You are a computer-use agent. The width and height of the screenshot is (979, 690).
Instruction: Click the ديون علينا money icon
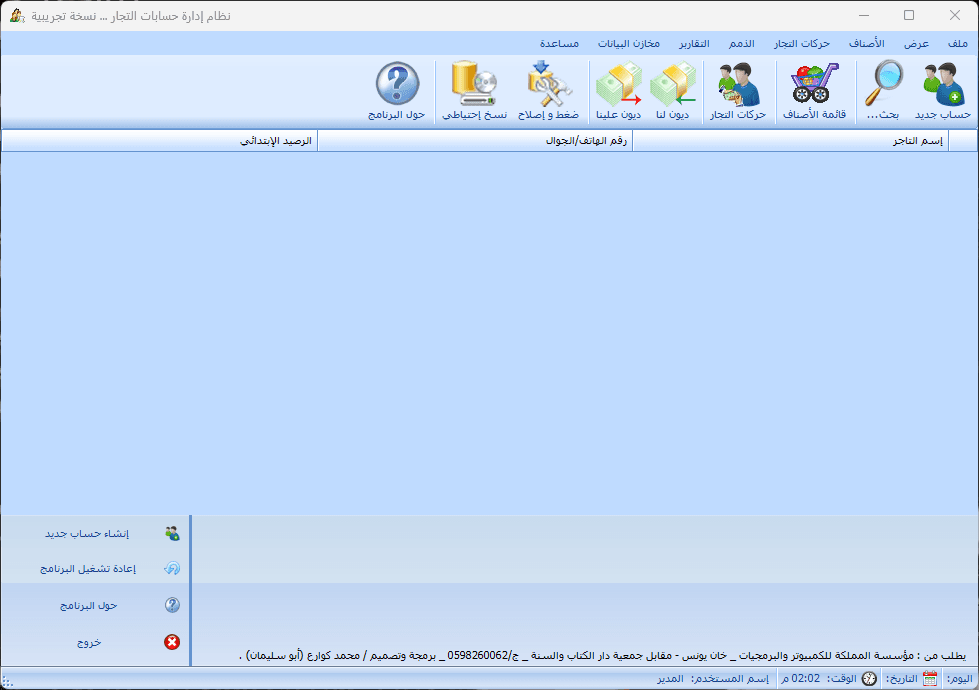(619, 84)
